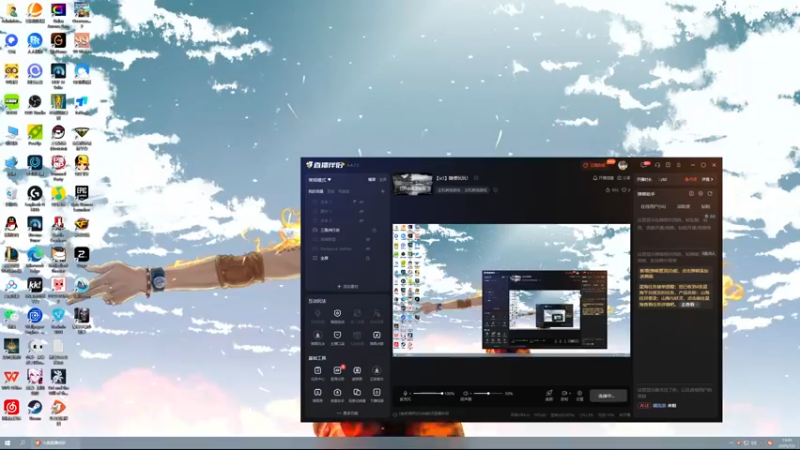Open the mode dropdown at top of left panel
Screen dimensions: 800x450
tap(320, 180)
